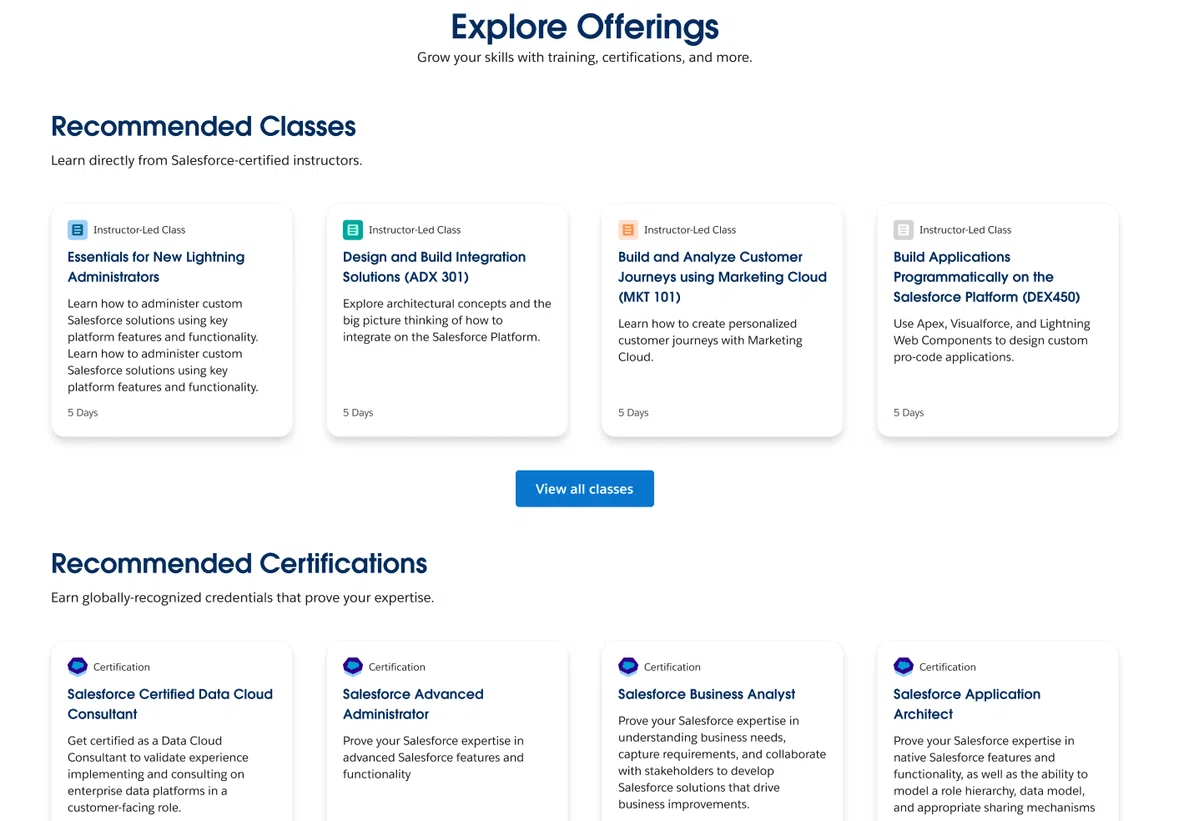Click the green icon on Design and Build Integration card
Screen dimensions: 1200x821
353,230
